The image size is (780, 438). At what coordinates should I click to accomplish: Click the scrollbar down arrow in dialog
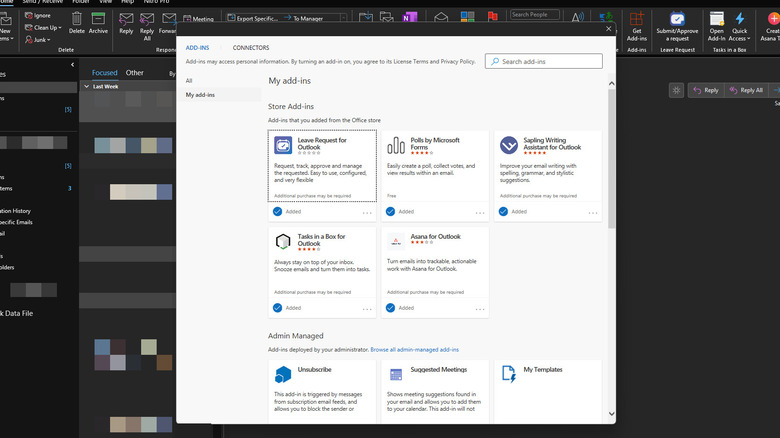(611, 414)
